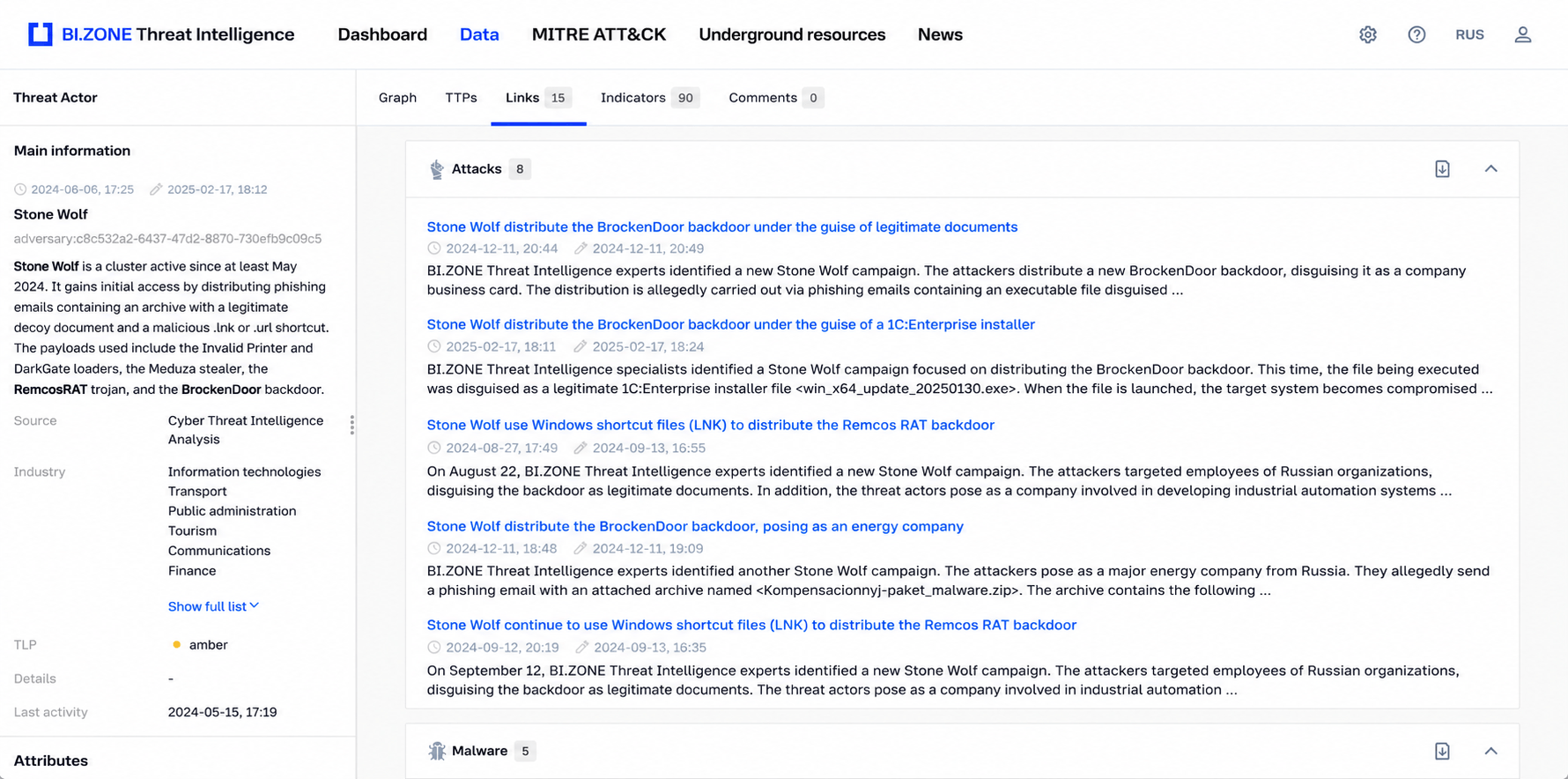Screen dimensions: 1568x779
Task: Click the adversary ID text
Action: click(x=167, y=239)
